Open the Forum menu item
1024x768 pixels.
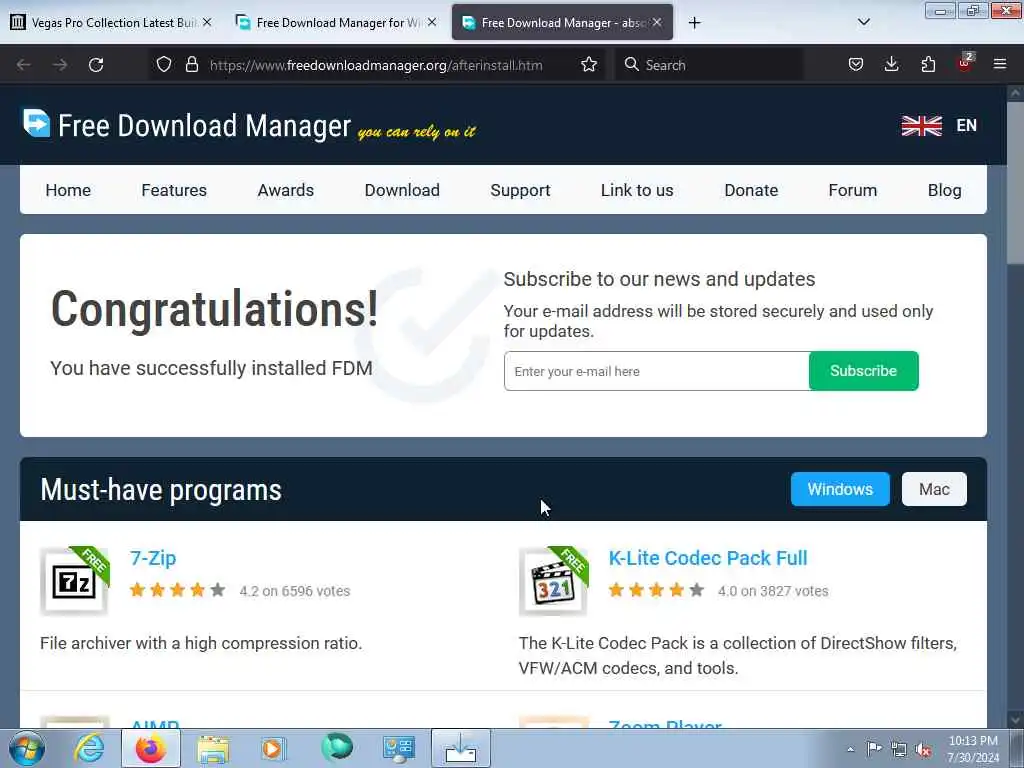[x=852, y=190]
